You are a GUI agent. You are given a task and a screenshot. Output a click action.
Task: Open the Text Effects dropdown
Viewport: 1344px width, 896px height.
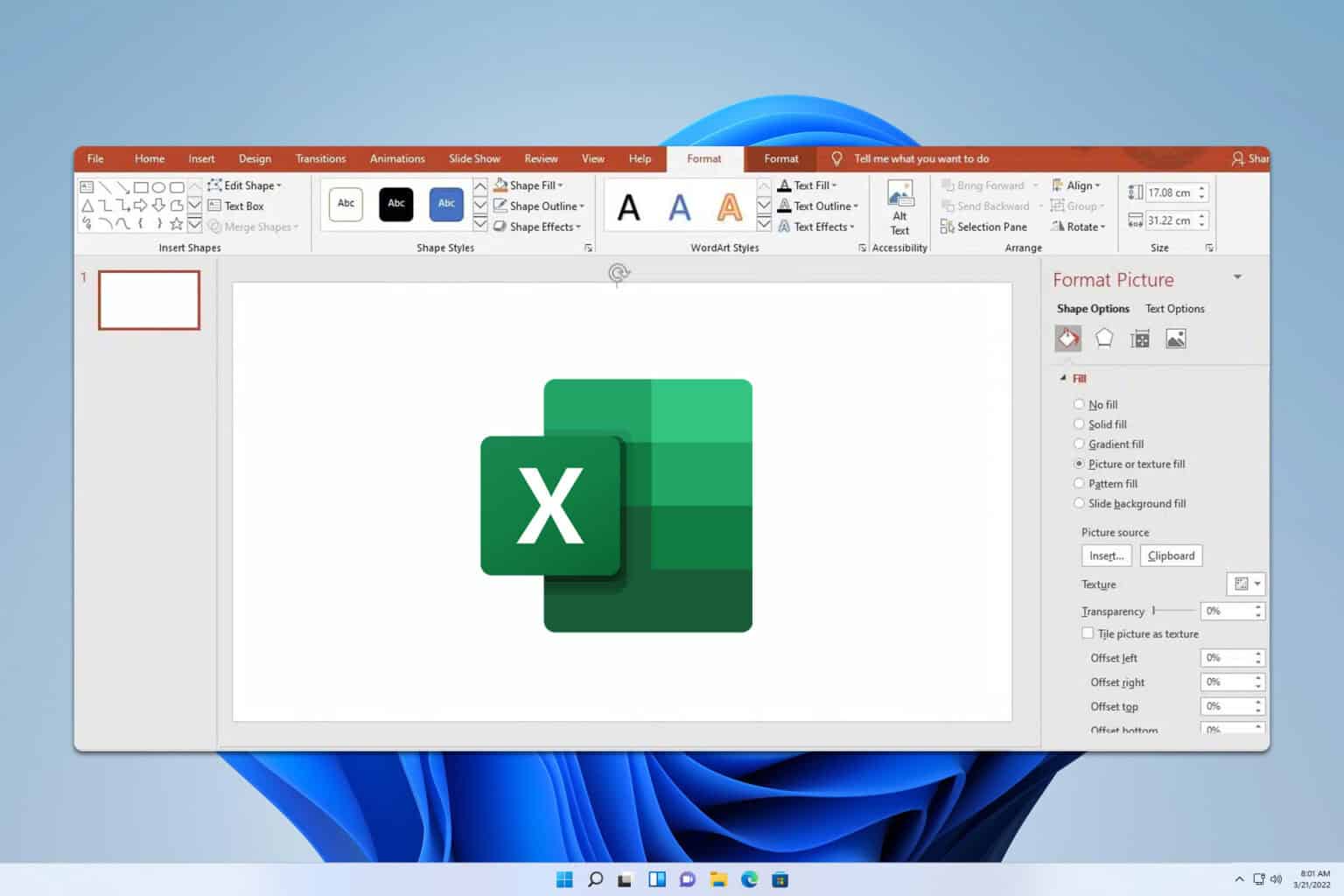tap(816, 227)
